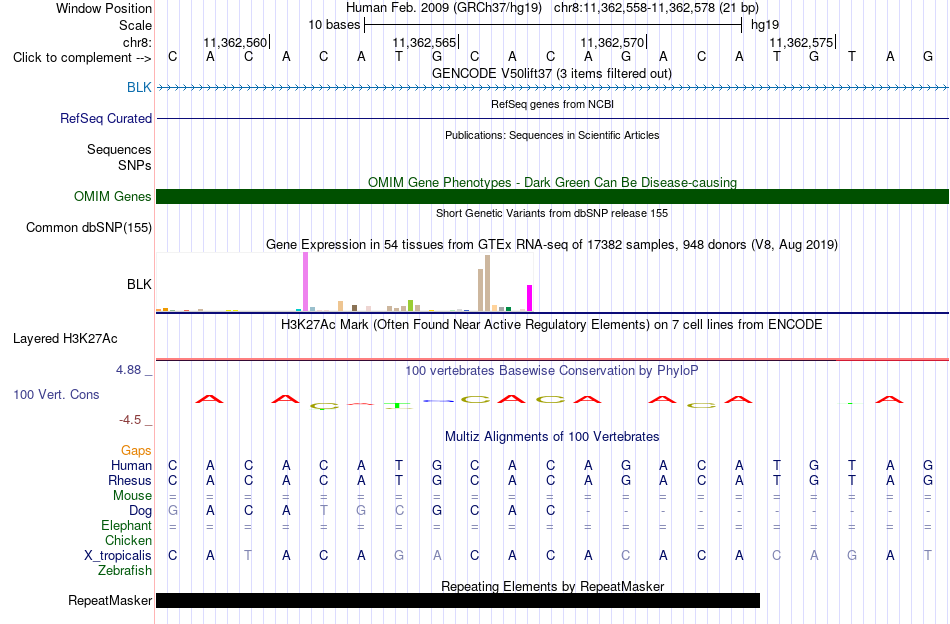The height and width of the screenshot is (624, 950).
Task: Click the OMIM Genes track label
Action: (112, 196)
